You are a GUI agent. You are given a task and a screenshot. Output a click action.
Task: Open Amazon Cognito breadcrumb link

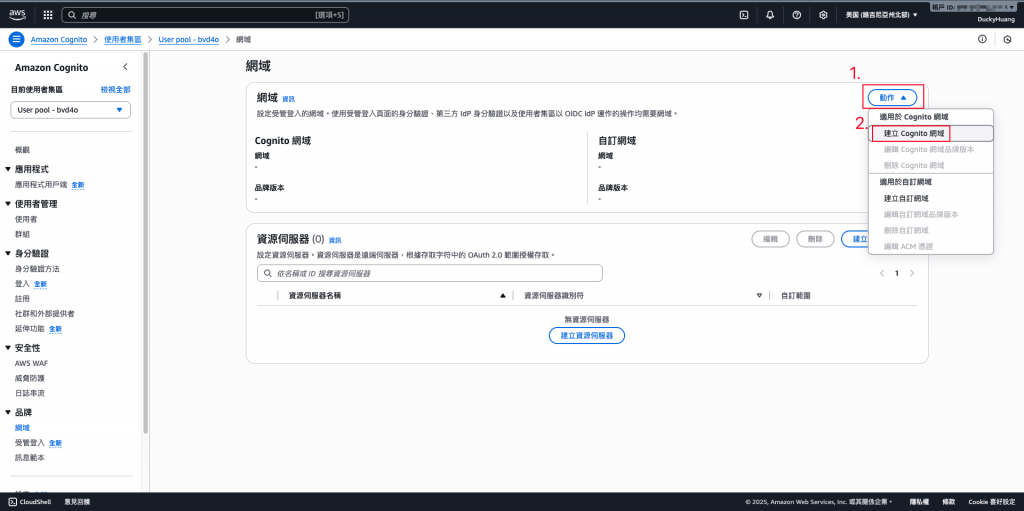coord(59,39)
